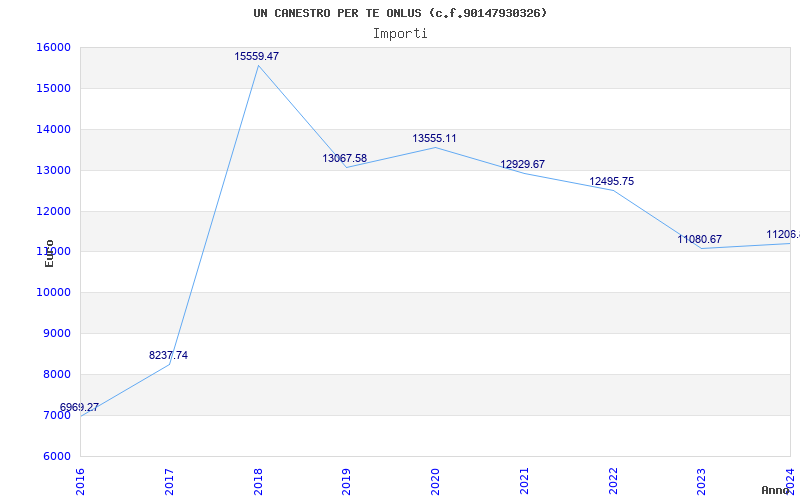Click the 'Euro' y-axis label
The width and height of the screenshot is (800, 500).
pyautogui.click(x=49, y=253)
